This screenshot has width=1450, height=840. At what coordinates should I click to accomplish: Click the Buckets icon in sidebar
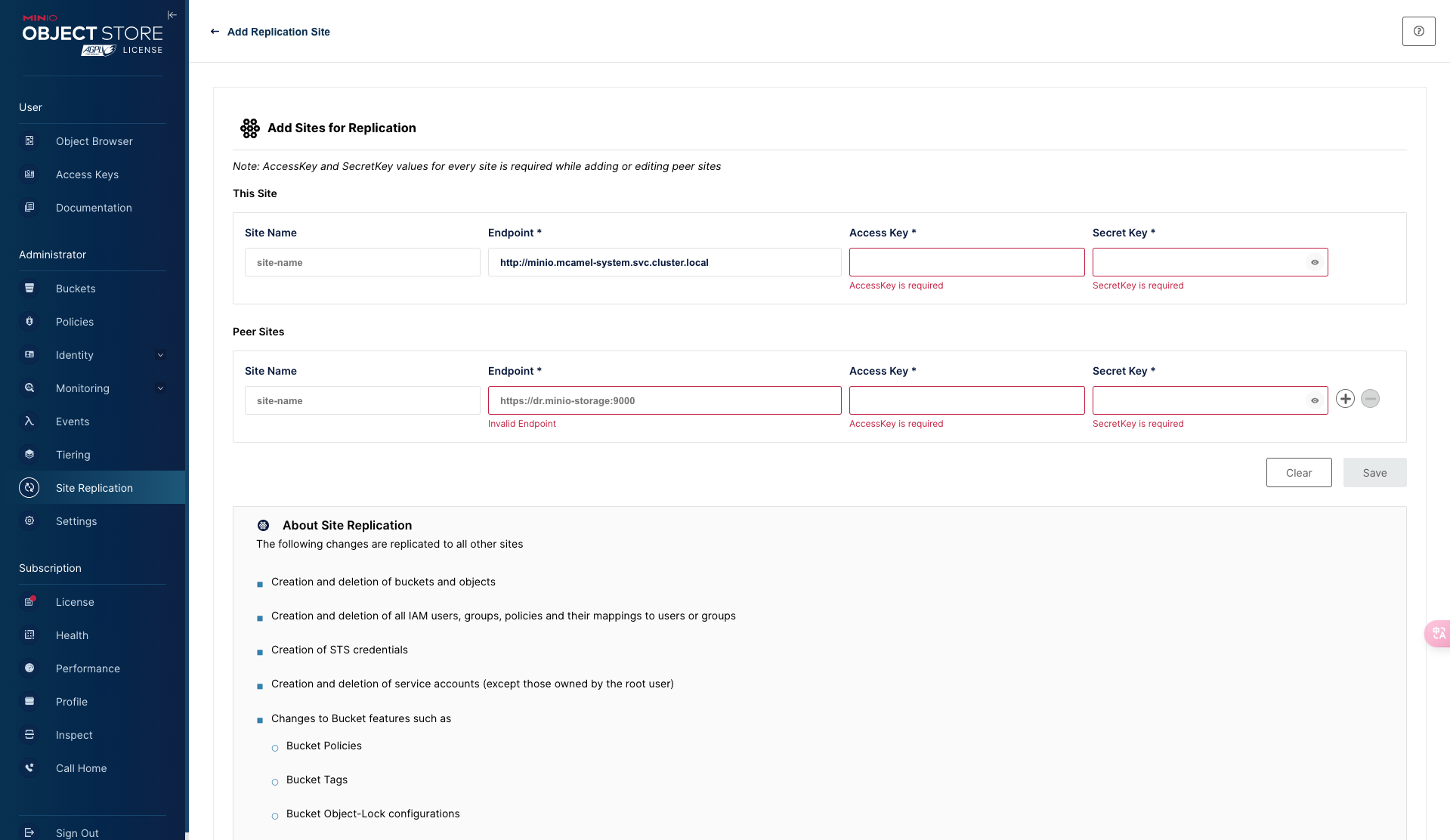tap(29, 289)
